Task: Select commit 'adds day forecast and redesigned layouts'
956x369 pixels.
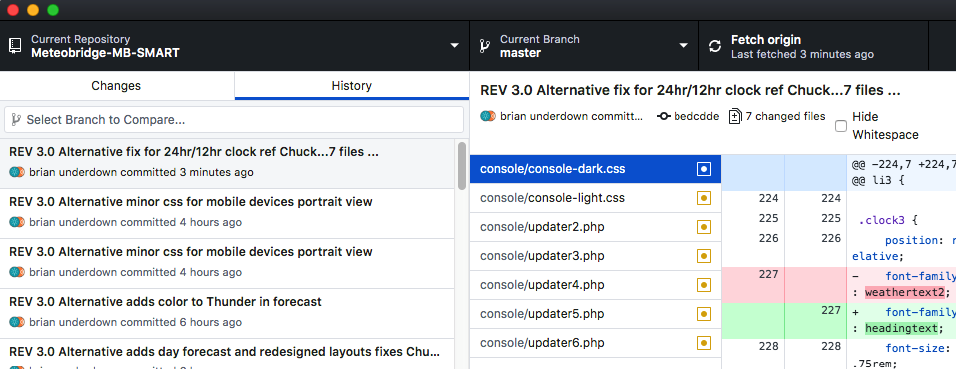Action: pos(227,354)
